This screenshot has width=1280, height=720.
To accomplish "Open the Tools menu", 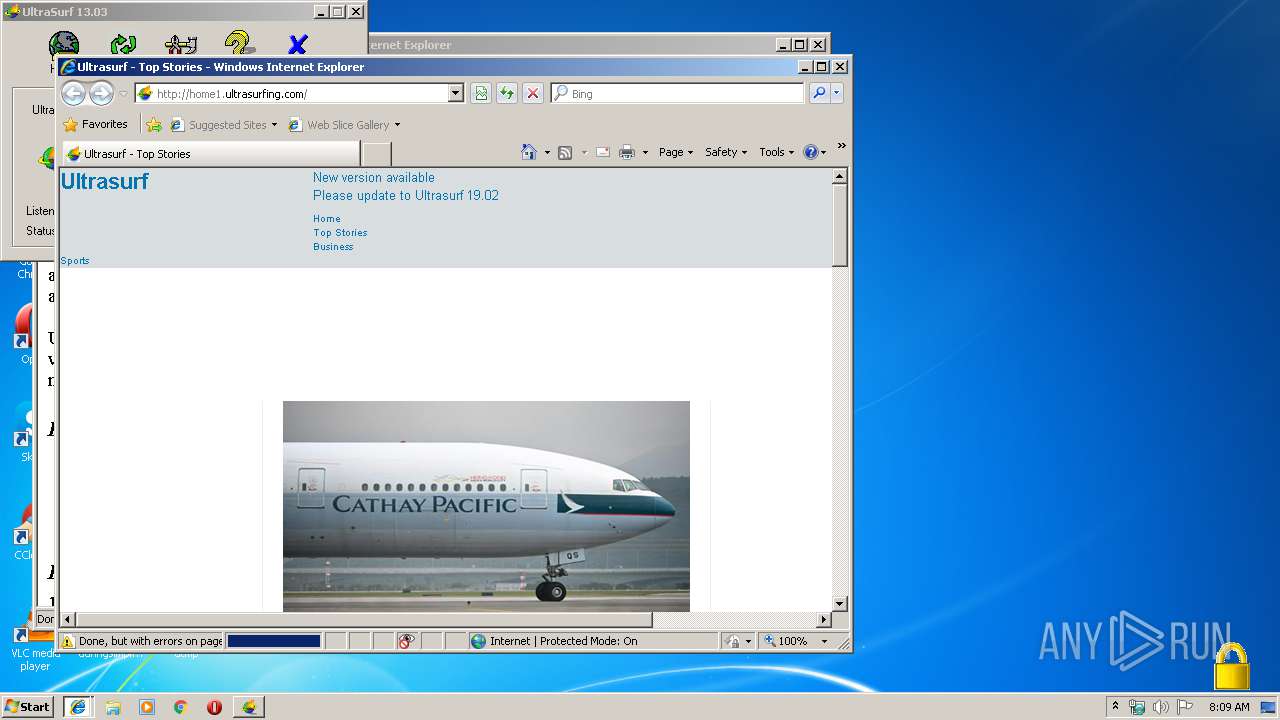I will coord(776,152).
